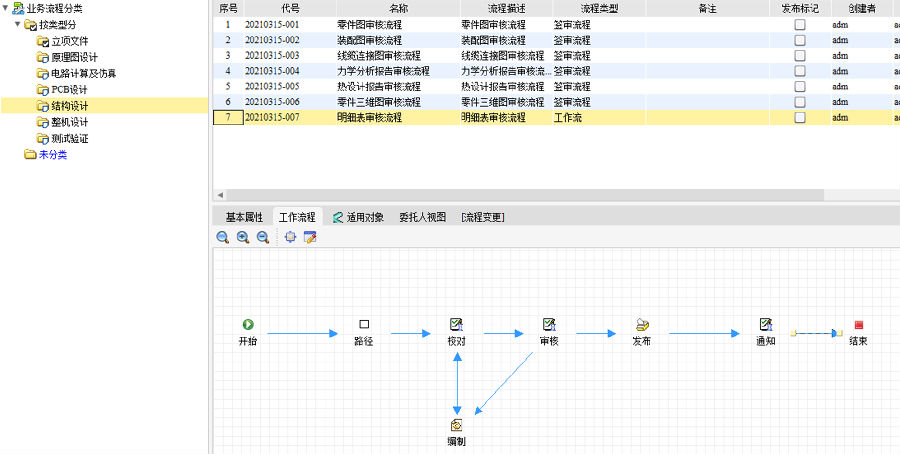Image resolution: width=900 pixels, height=454 pixels.
Task: Select the 开始 start node icon
Action: [248, 325]
